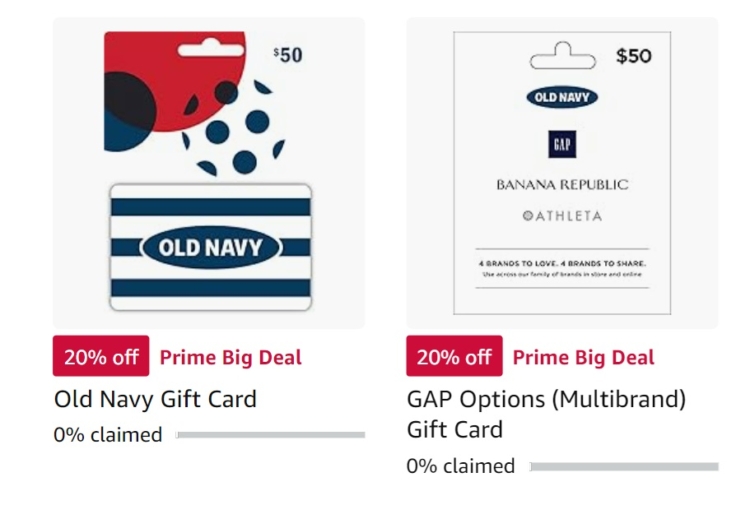The image size is (750, 505).
Task: Click the Banana Republic logo text
Action: pos(562,185)
